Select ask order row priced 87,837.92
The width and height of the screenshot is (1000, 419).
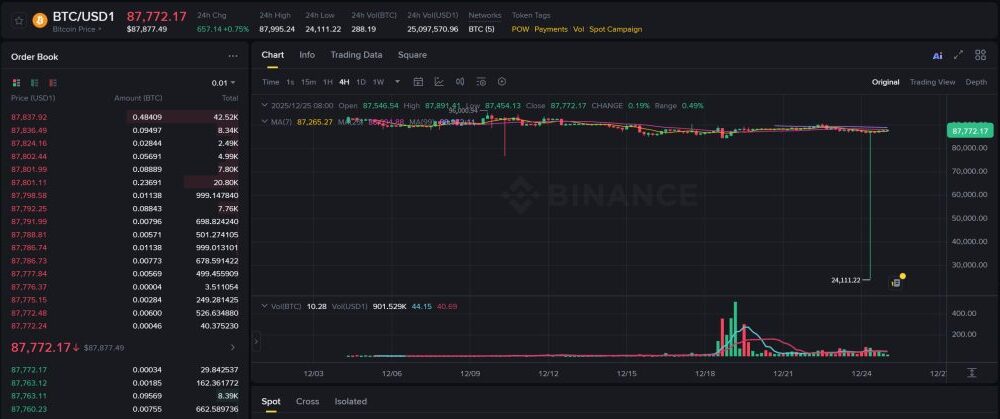(x=124, y=117)
